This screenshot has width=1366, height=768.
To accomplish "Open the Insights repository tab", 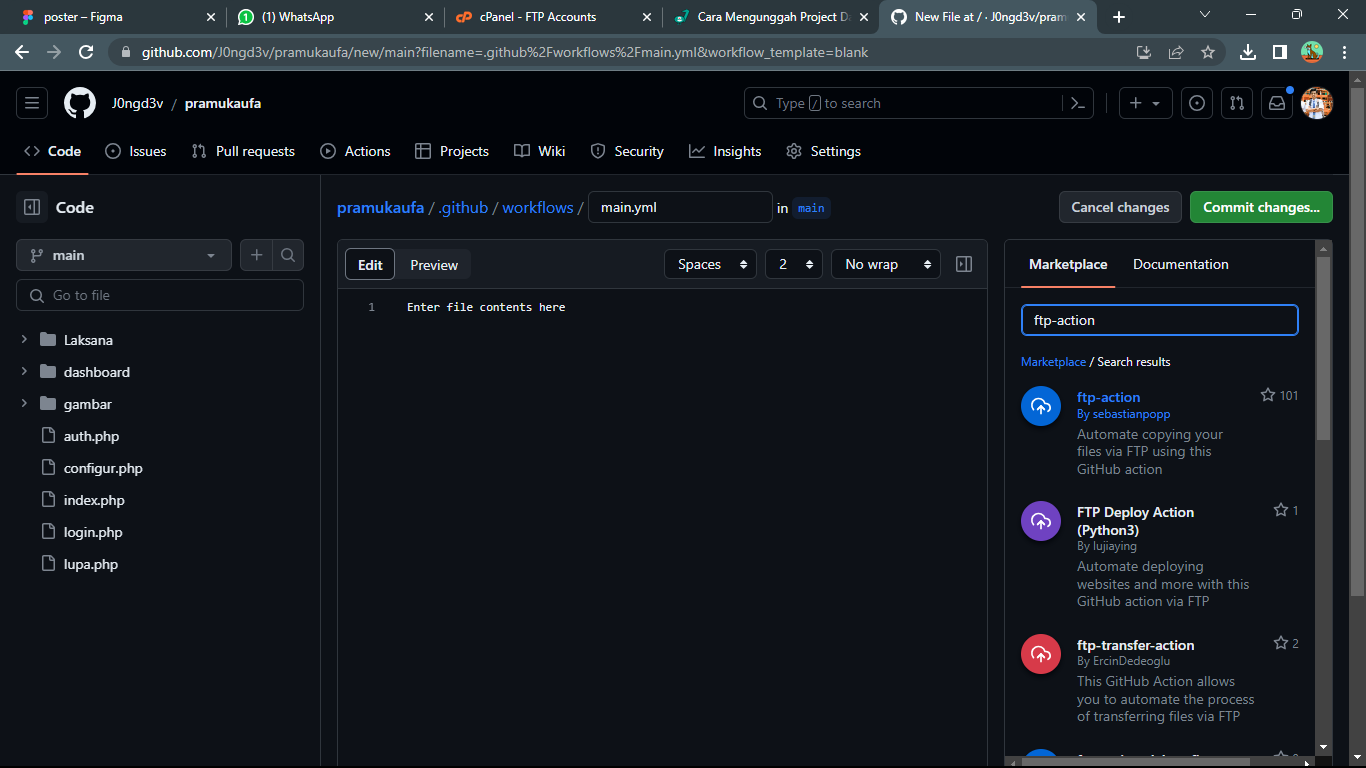I will (x=725, y=151).
